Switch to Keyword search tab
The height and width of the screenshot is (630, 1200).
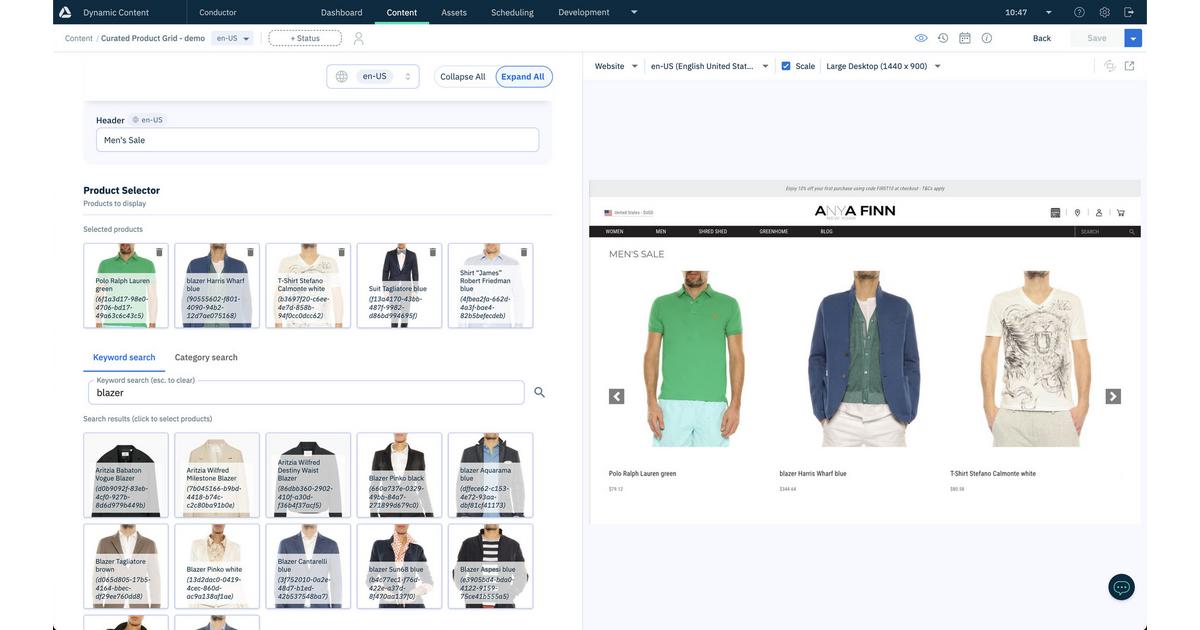tap(124, 357)
